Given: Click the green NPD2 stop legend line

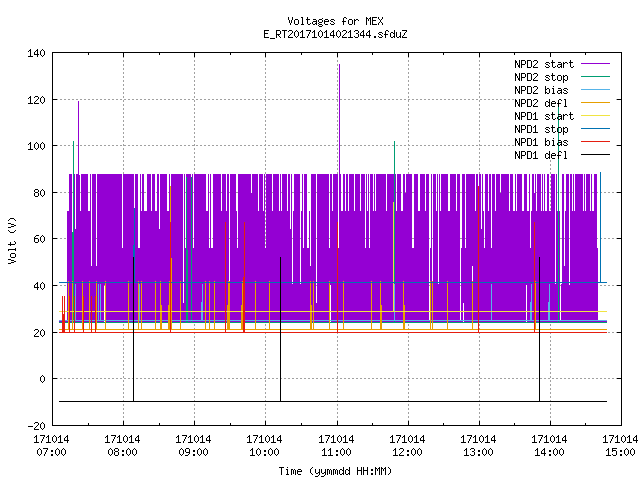Looking at the screenshot, I should [x=596, y=76].
